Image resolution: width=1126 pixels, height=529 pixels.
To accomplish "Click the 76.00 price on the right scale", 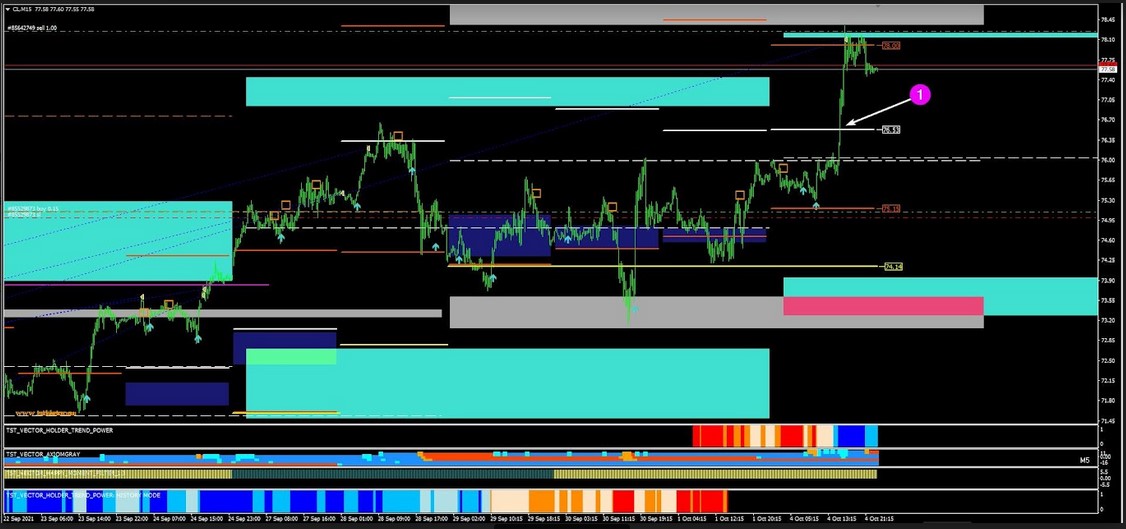I will (x=1107, y=160).
